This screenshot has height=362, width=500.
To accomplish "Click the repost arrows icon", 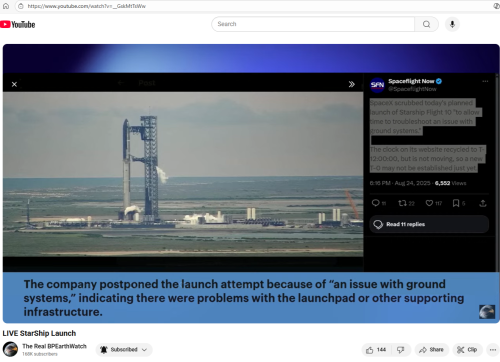I will point(402,203).
